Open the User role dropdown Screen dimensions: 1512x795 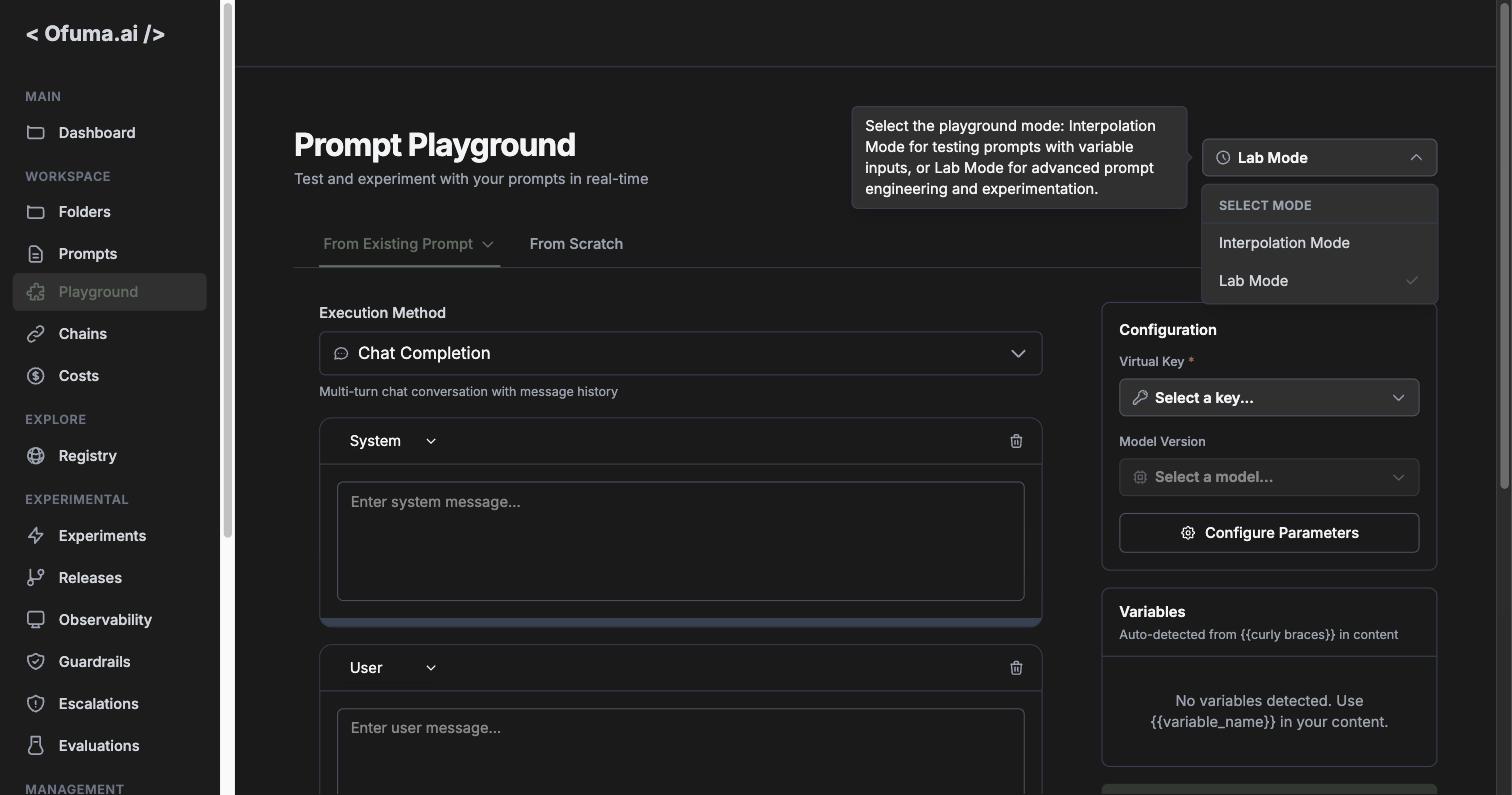coord(393,668)
